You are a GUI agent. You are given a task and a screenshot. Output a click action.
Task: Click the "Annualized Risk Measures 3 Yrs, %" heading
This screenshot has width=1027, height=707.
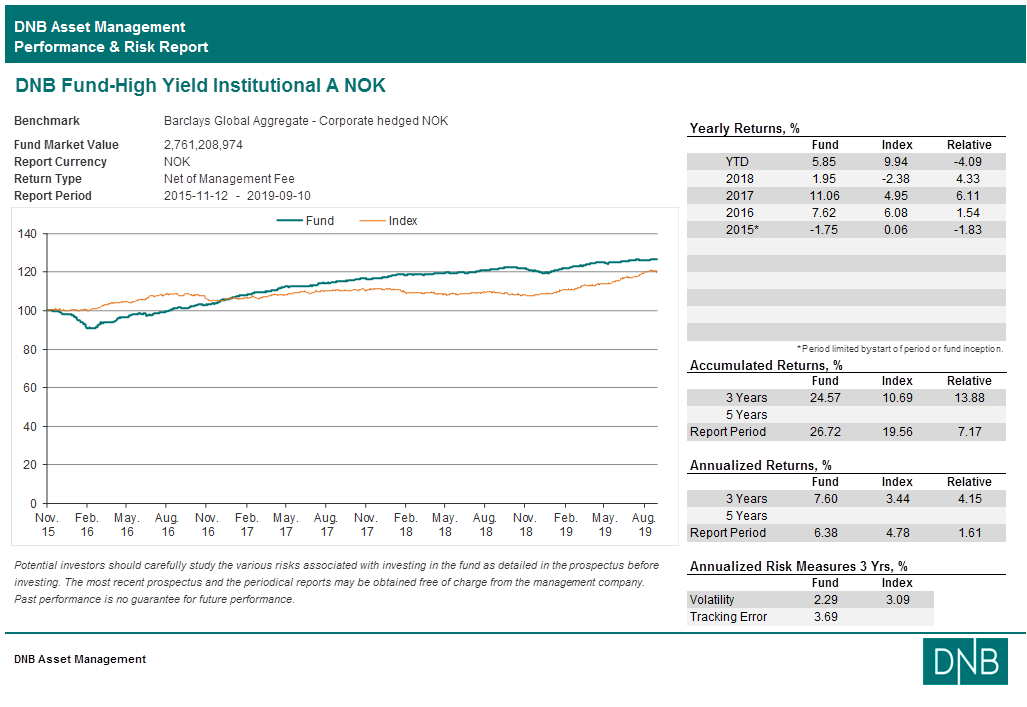(x=798, y=567)
